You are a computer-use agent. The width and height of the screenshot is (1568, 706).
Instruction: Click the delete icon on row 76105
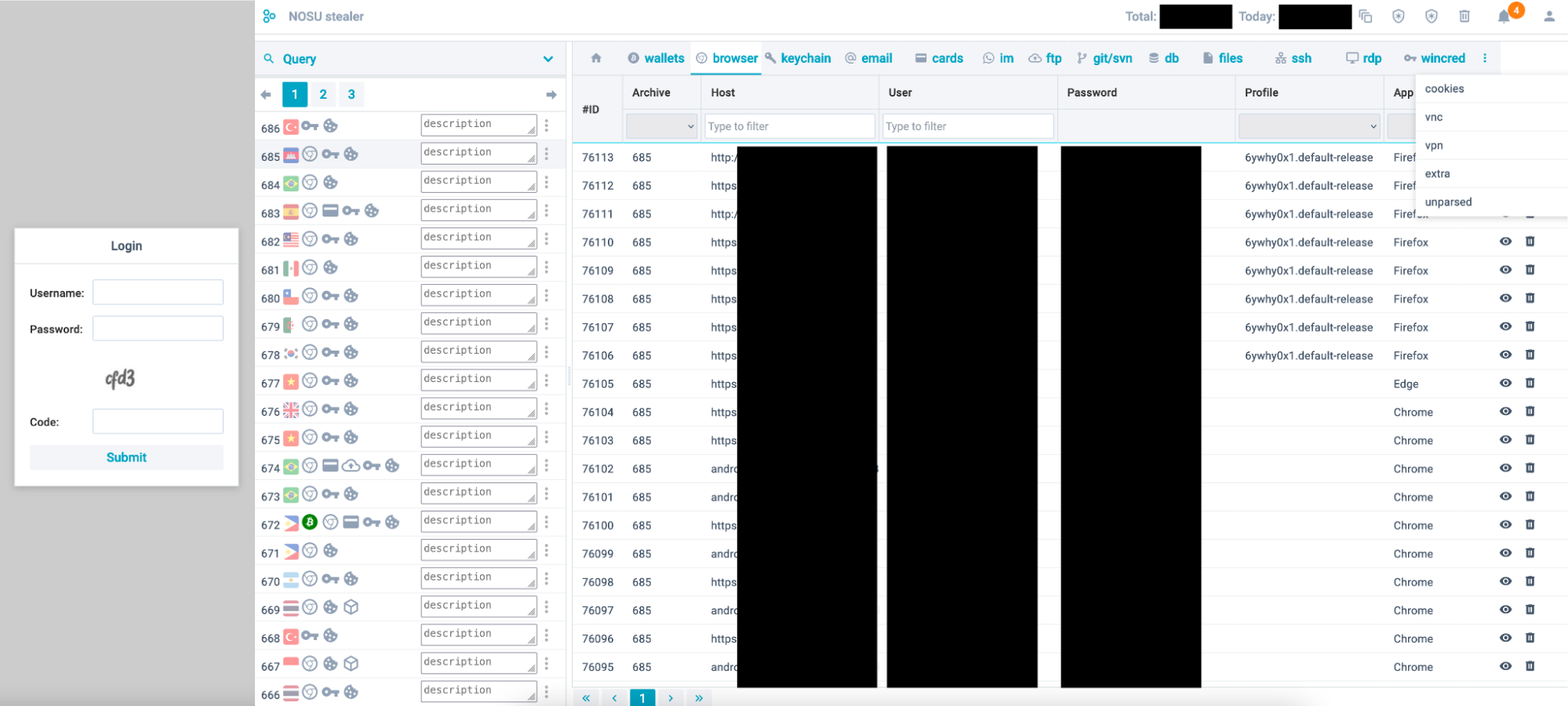(1530, 384)
